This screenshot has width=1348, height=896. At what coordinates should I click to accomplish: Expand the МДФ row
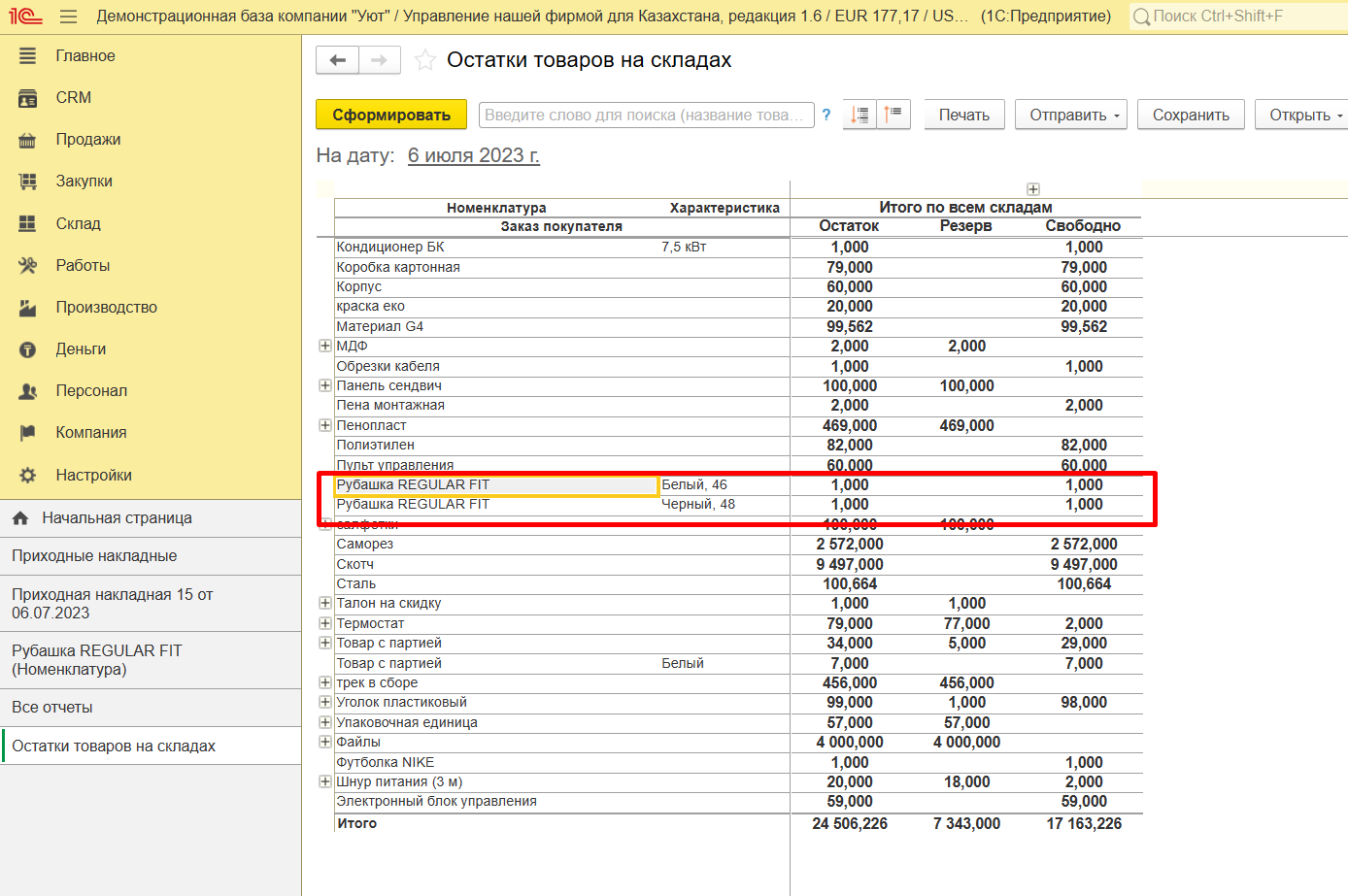pos(325,346)
